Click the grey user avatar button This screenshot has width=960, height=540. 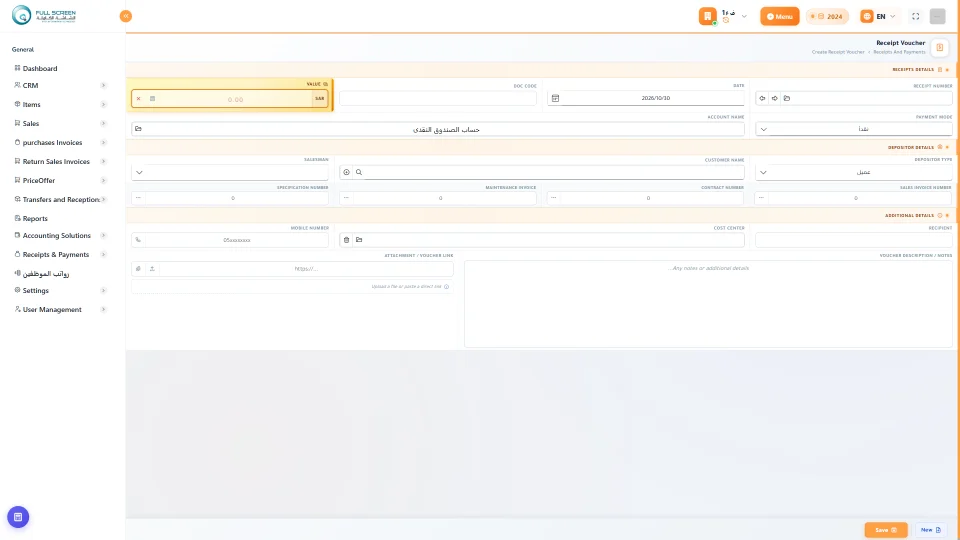[x=937, y=17]
